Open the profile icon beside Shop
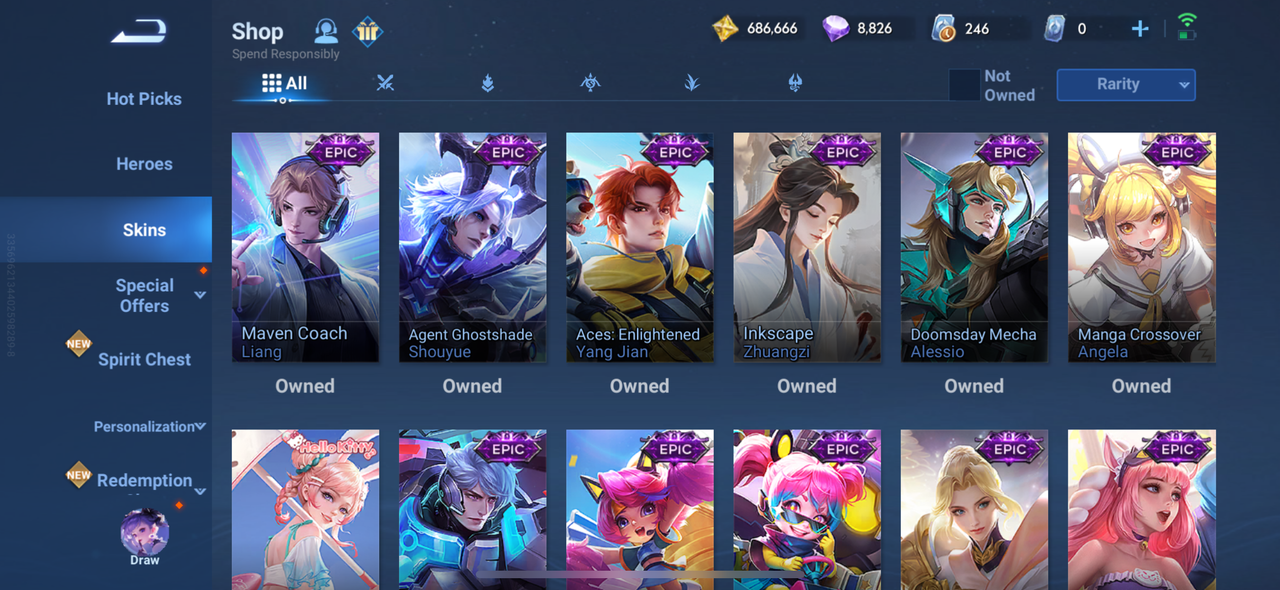1280x590 pixels. coord(326,31)
